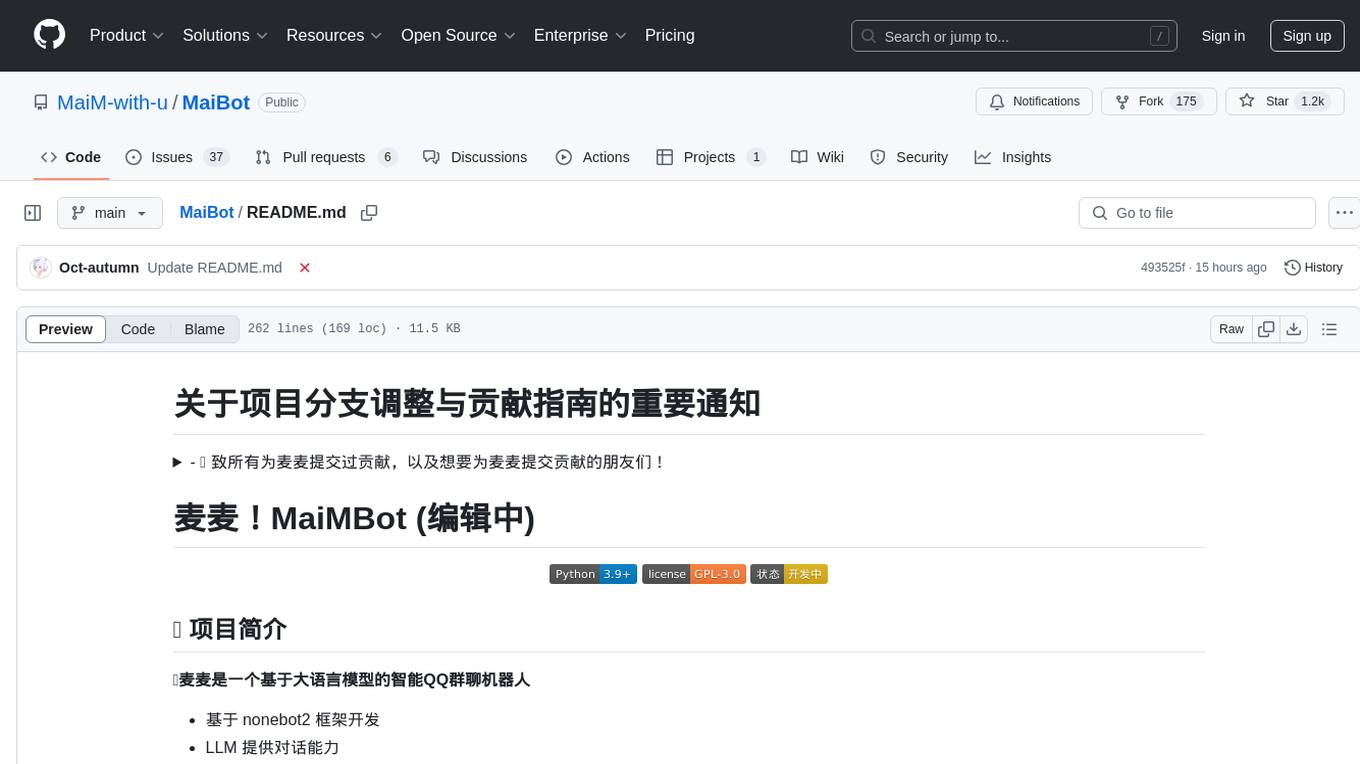Click the 状态 开发中 badge
Screen dimensions: 1360x764
coord(789,574)
